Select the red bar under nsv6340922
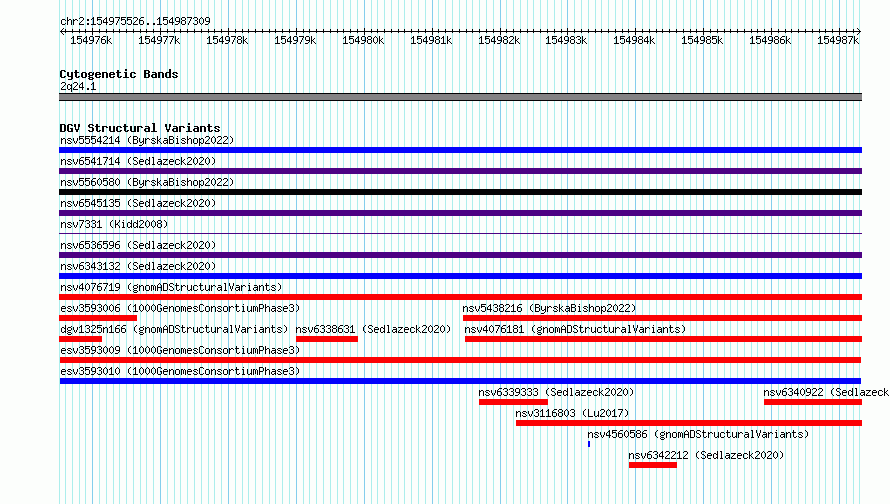890x504 pixels. coord(813,402)
